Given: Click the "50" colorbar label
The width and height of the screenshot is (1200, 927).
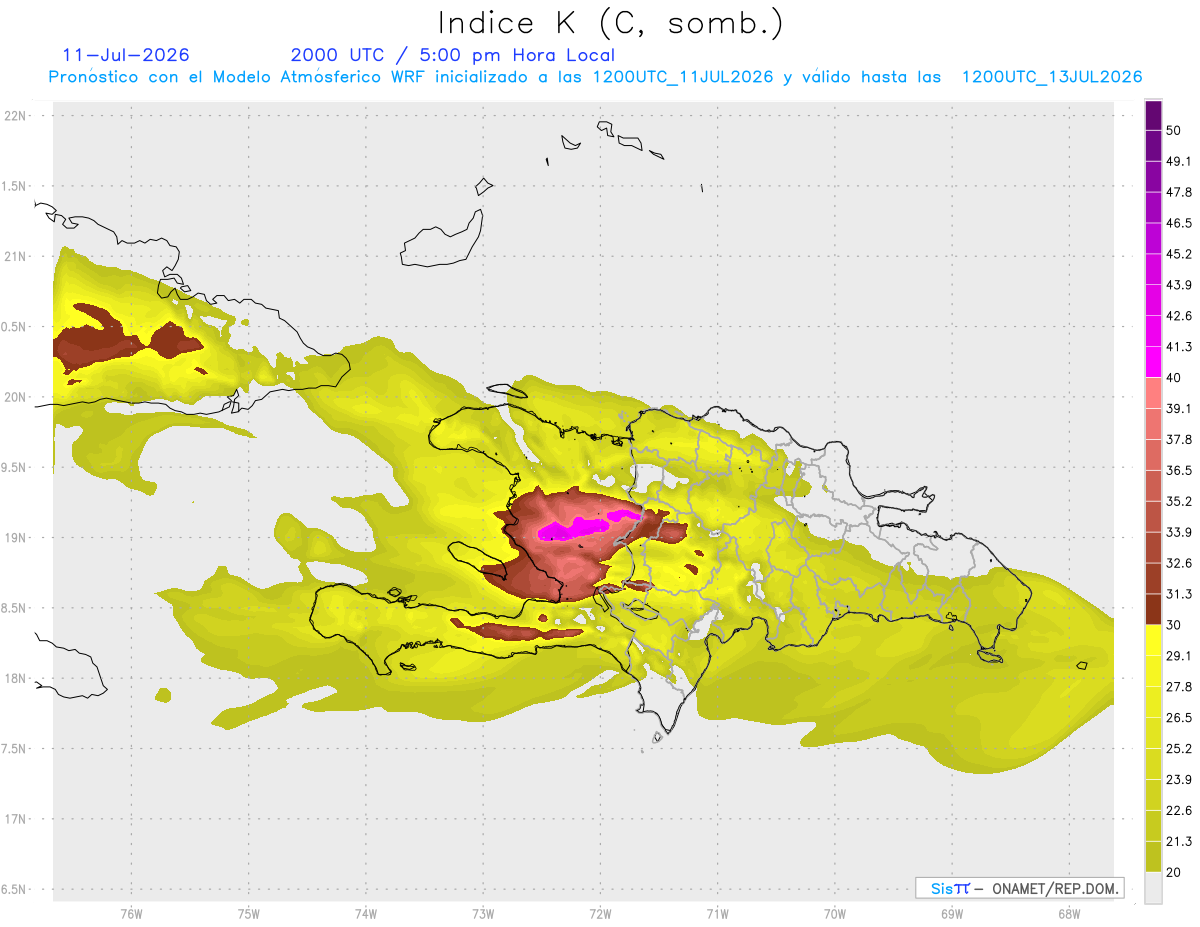Looking at the screenshot, I should (x=1173, y=130).
